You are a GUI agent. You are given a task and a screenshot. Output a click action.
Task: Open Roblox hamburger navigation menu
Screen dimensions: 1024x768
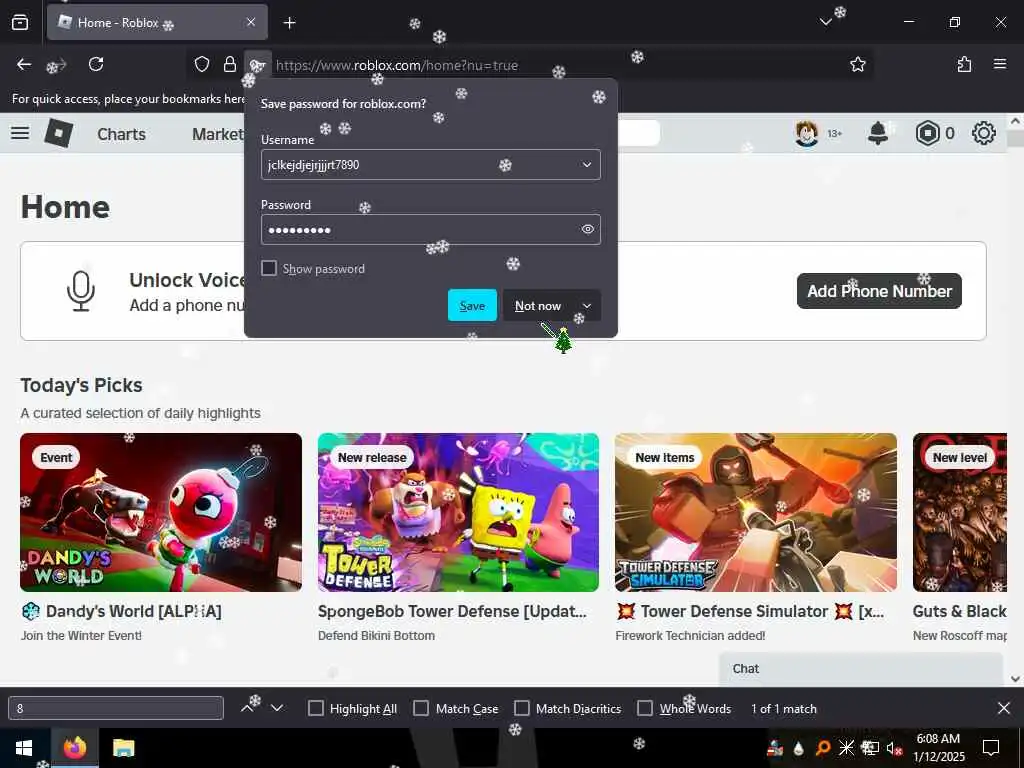click(x=20, y=133)
